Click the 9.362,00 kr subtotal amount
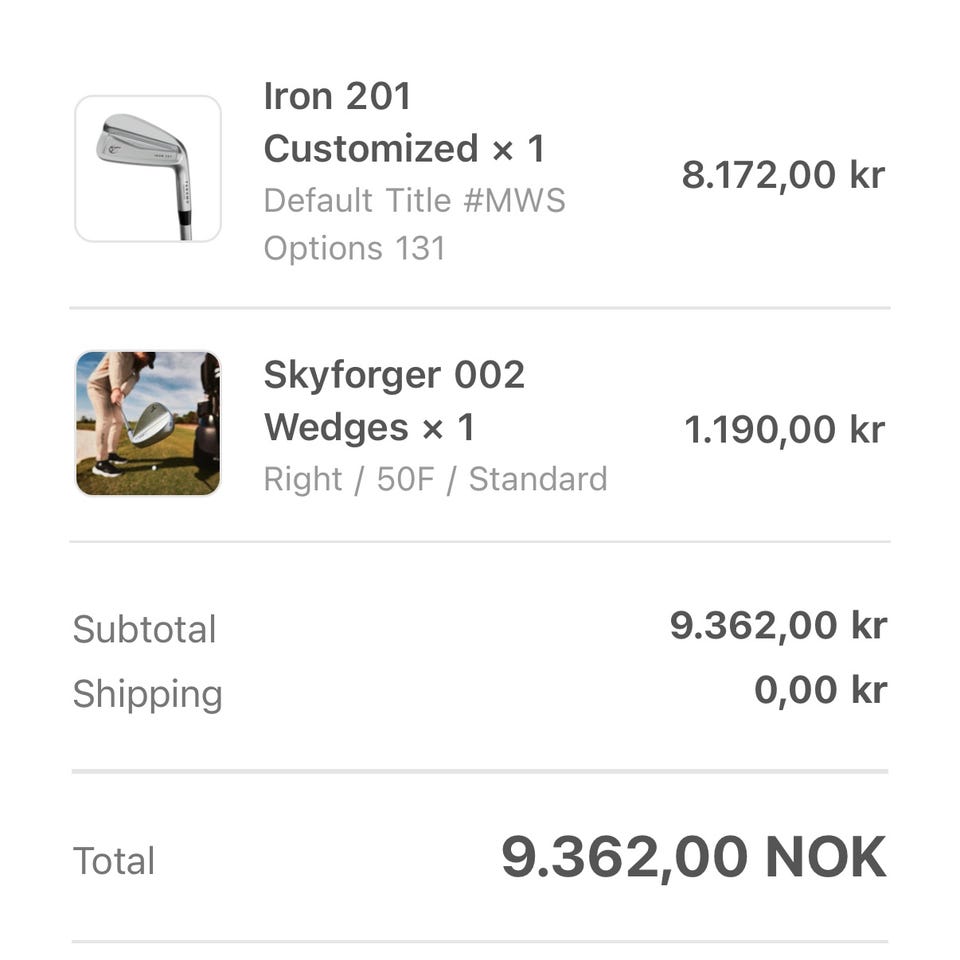960x960 pixels. [x=778, y=626]
